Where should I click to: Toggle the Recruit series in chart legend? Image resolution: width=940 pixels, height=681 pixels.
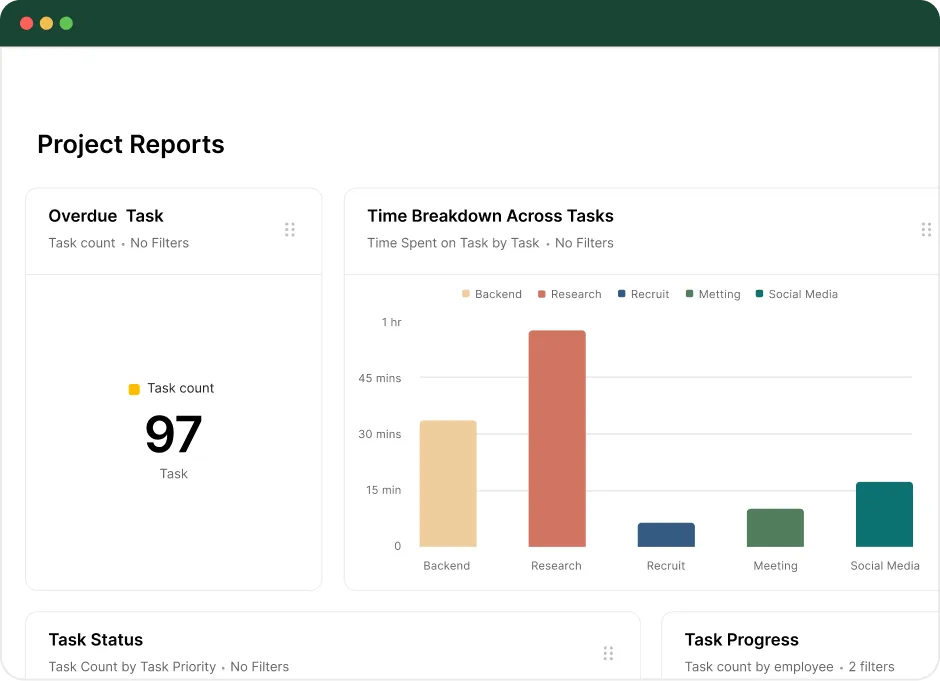pos(643,294)
